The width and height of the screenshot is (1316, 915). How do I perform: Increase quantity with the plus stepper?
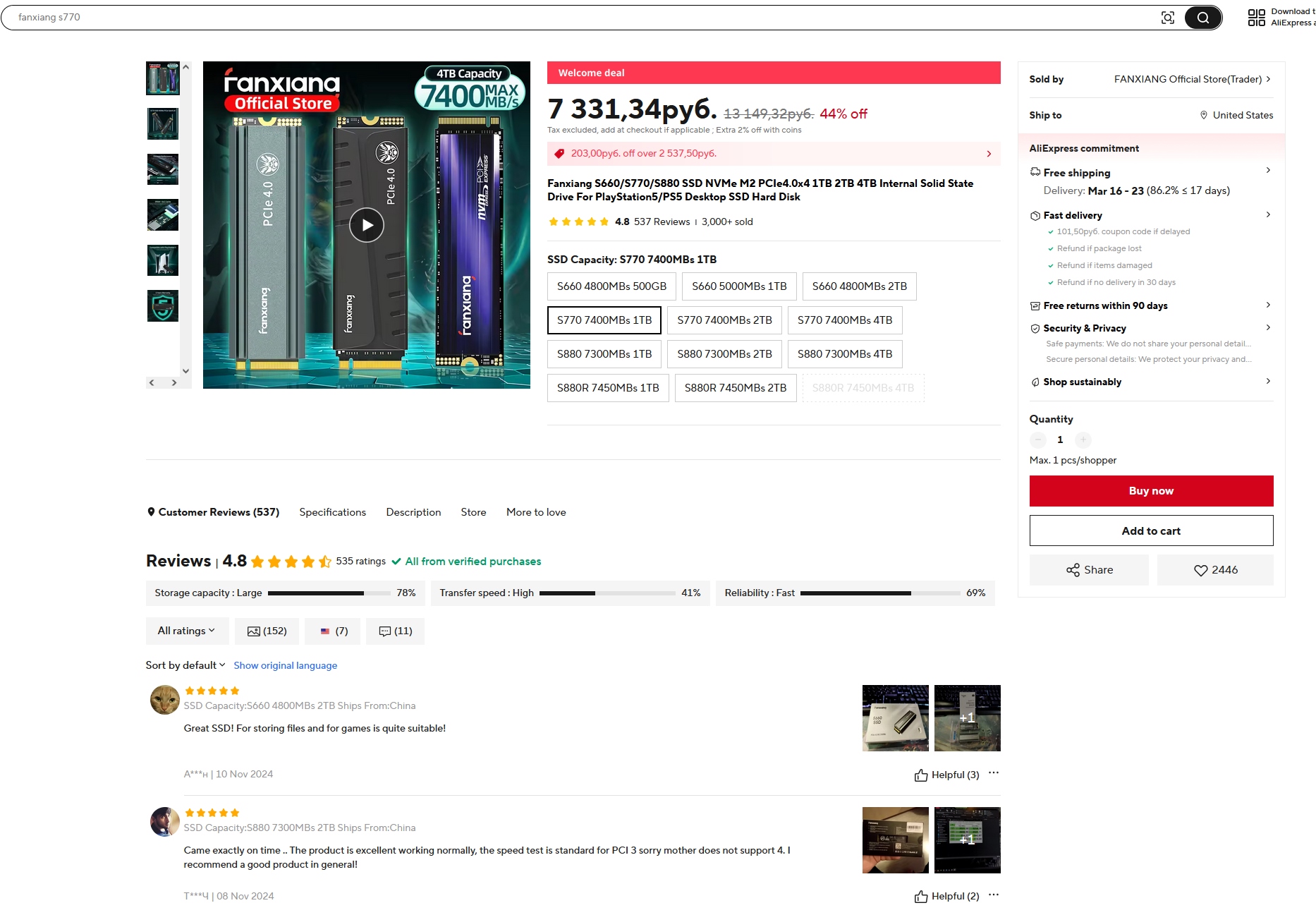pos(1083,440)
